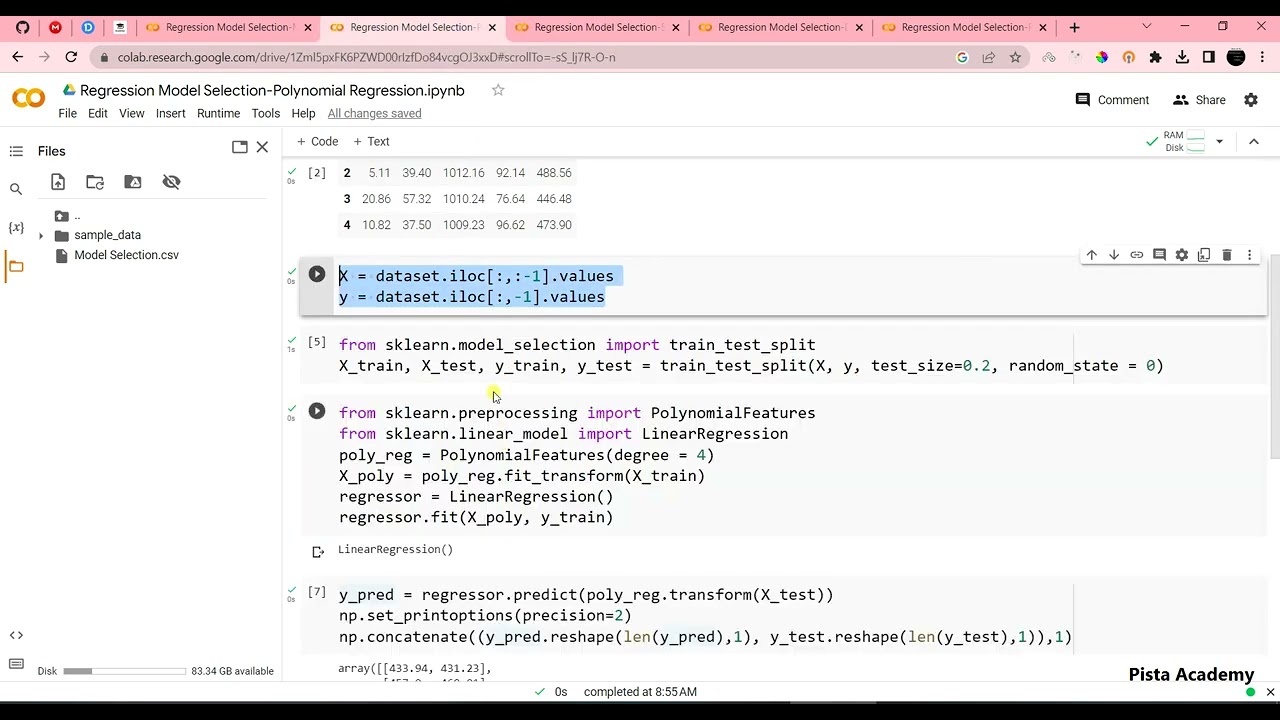This screenshot has height=720, width=1280.
Task: Mirror the selected cell in a tab
Action: tap(1204, 255)
